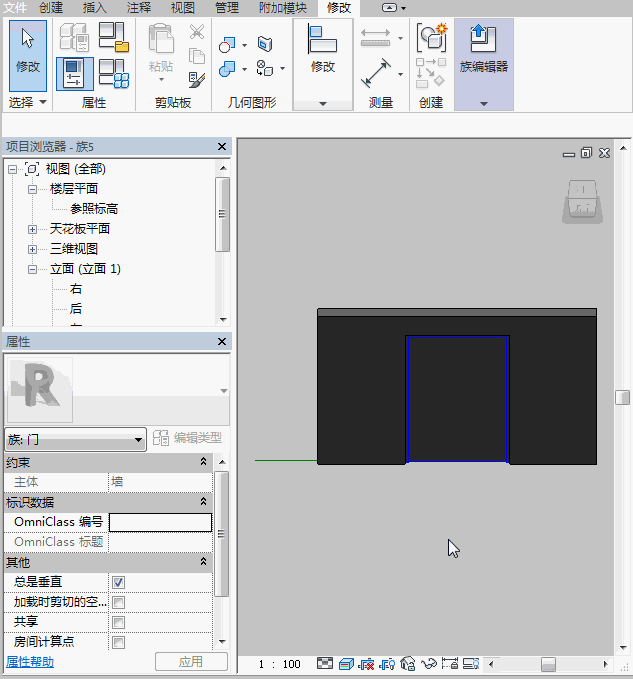This screenshot has height=679, width=633.
Task: Click the Detail Level icon
Action: pyautogui.click(x=325, y=664)
